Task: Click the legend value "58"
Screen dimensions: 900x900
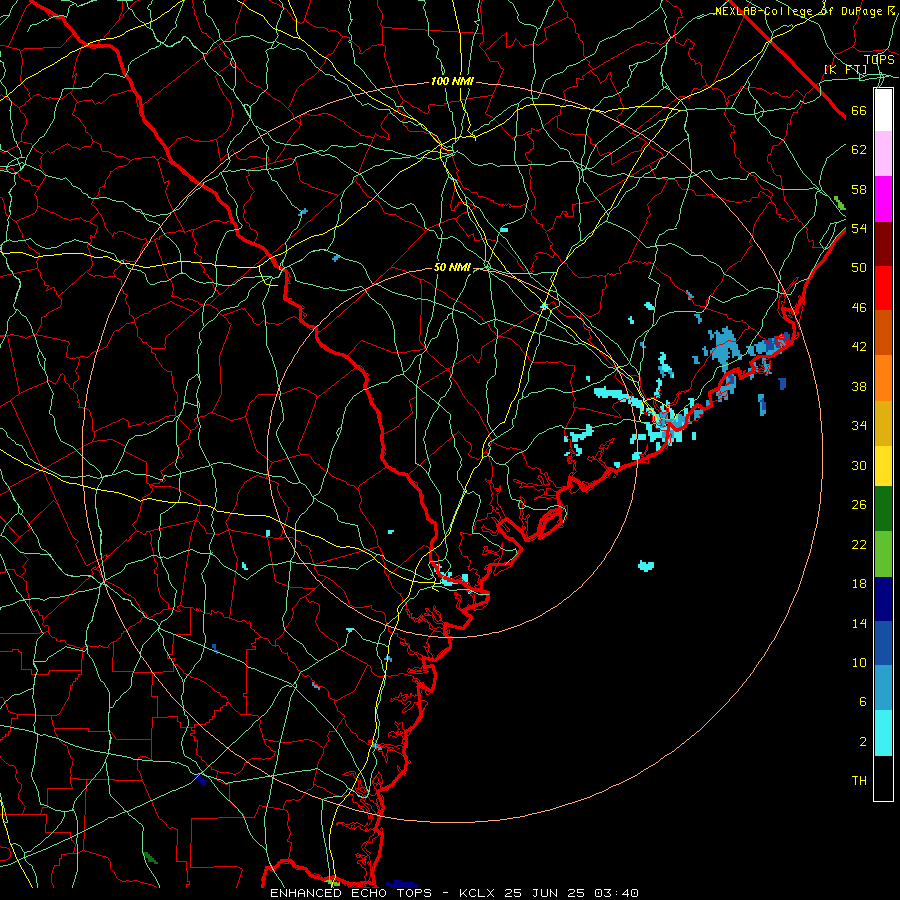Action: click(859, 189)
